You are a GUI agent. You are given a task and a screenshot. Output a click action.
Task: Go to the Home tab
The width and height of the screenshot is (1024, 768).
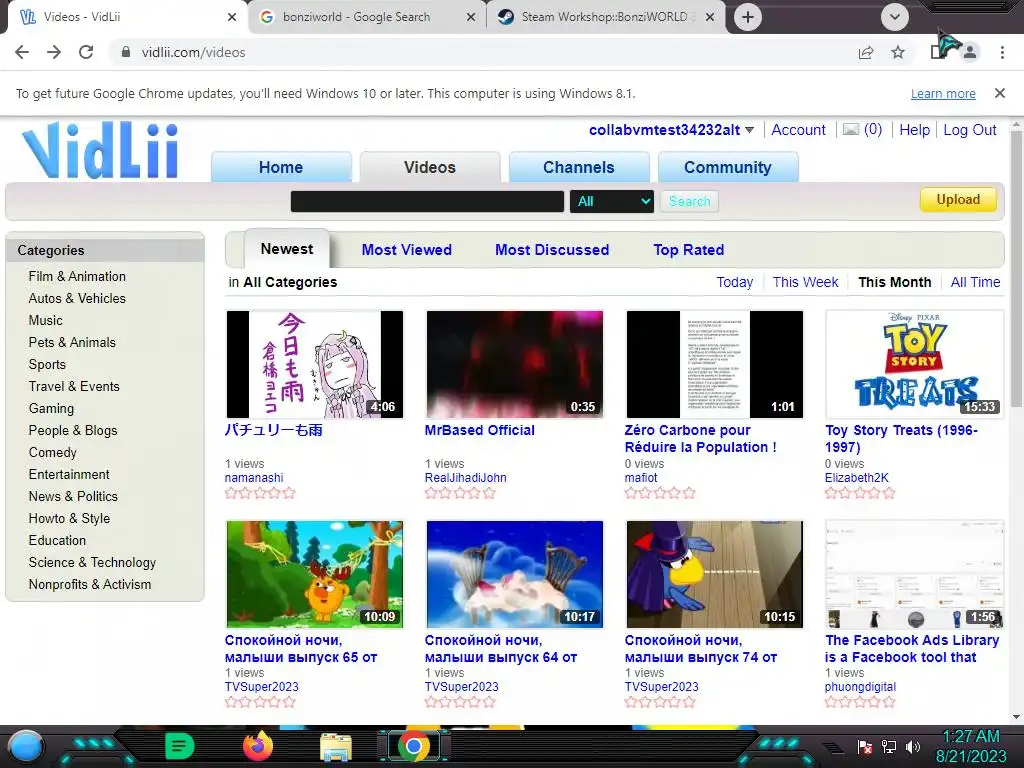click(281, 167)
